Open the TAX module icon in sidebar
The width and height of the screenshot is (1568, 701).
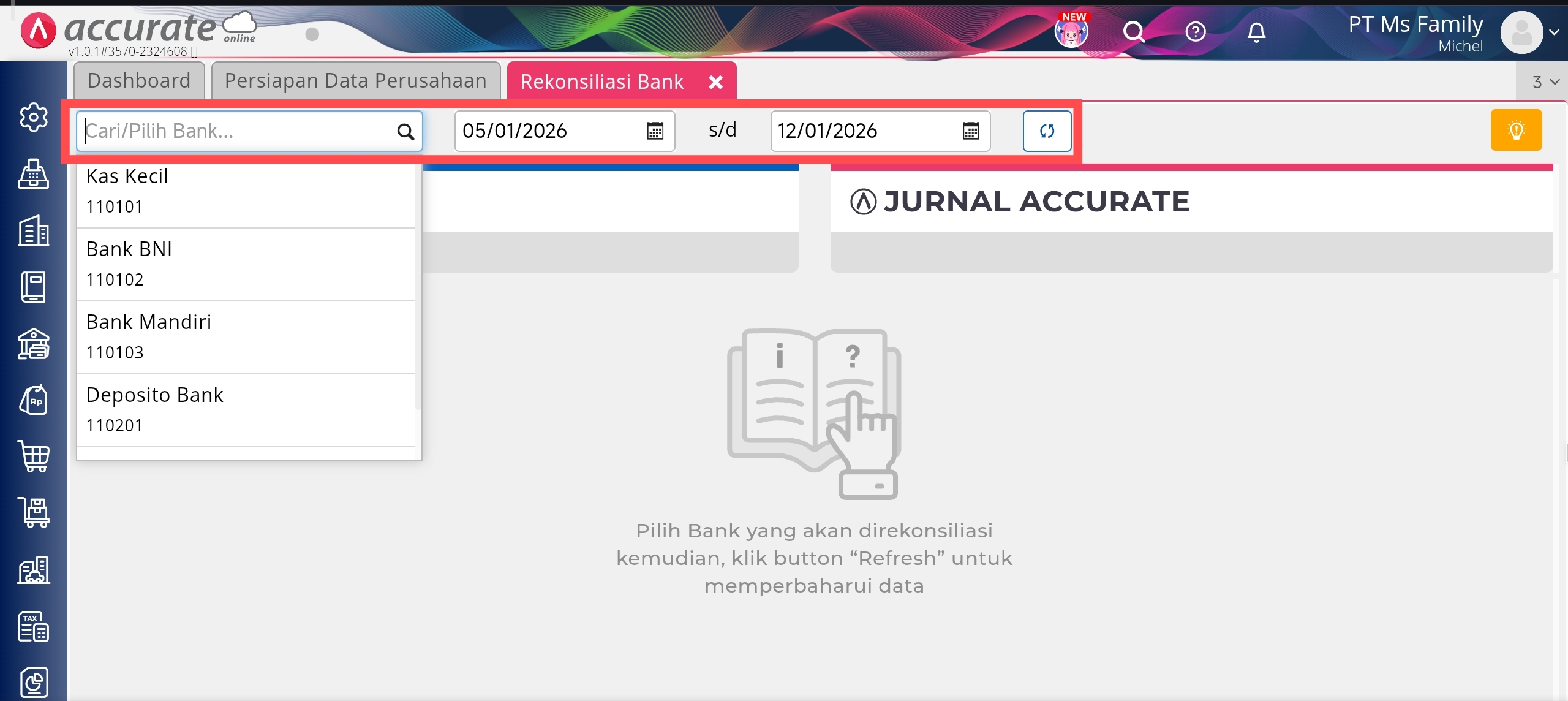click(34, 626)
